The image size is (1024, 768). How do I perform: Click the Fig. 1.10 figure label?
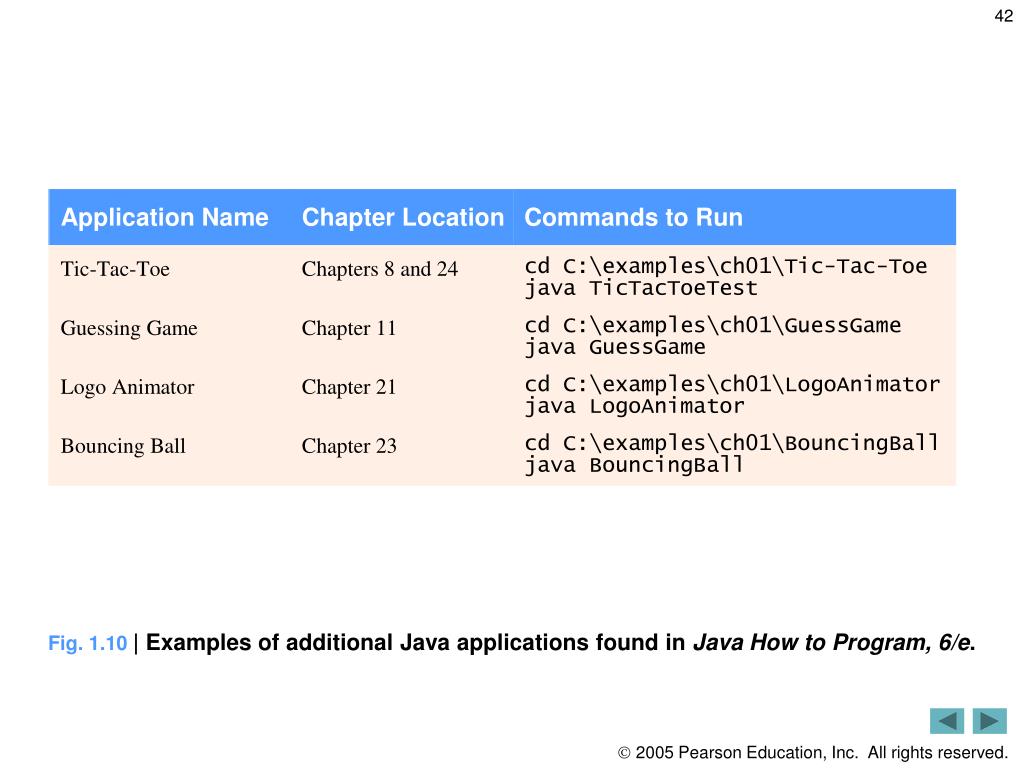click(x=88, y=643)
